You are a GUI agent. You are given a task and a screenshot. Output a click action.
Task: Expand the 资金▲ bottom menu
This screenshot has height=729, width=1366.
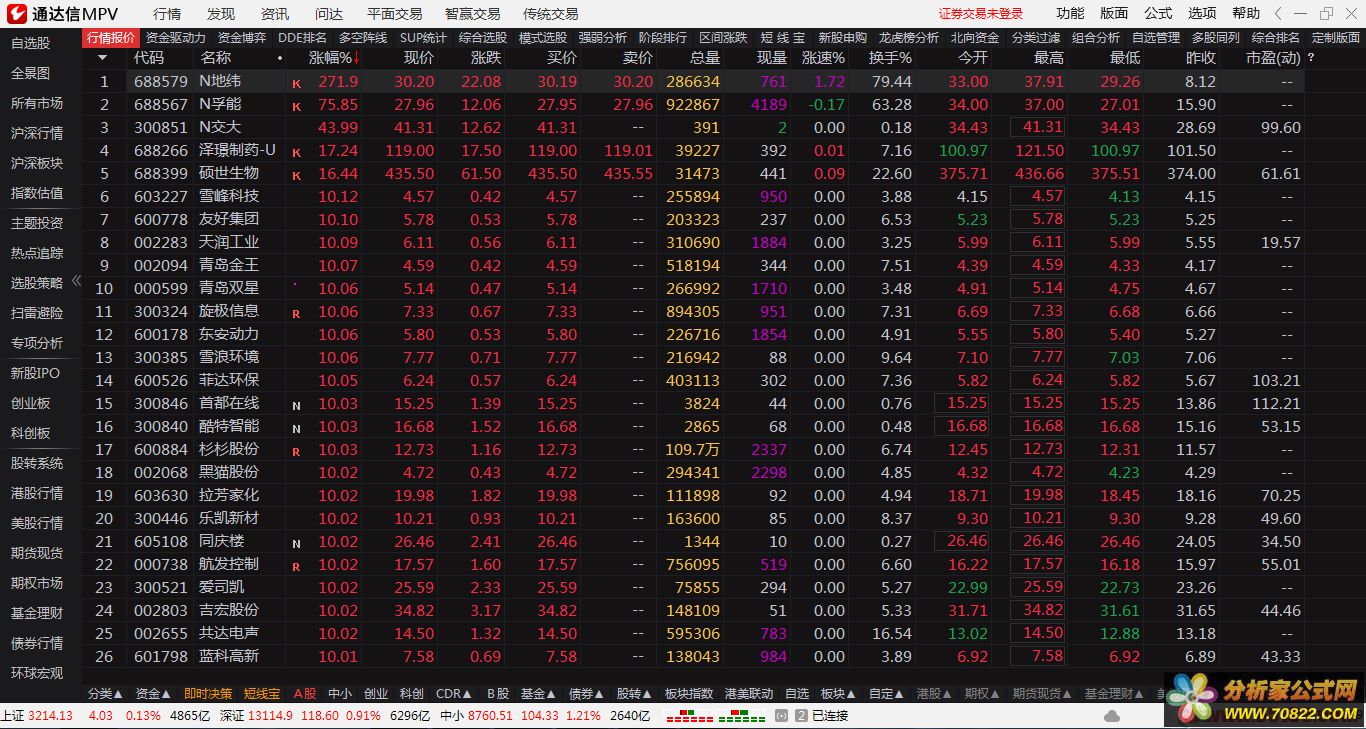154,693
